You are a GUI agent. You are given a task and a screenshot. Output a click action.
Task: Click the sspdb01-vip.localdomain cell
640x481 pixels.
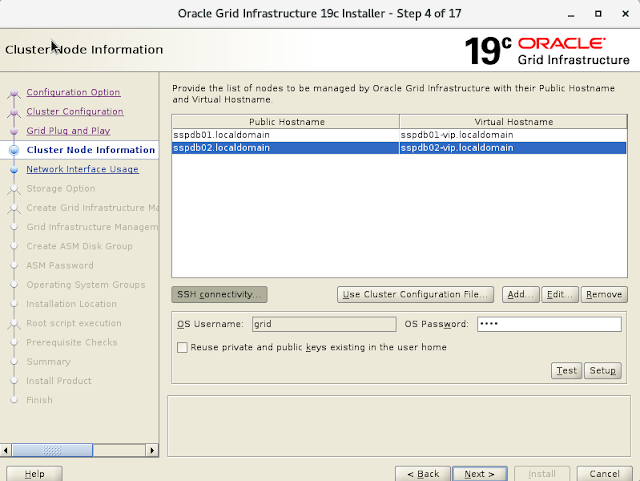click(513, 135)
